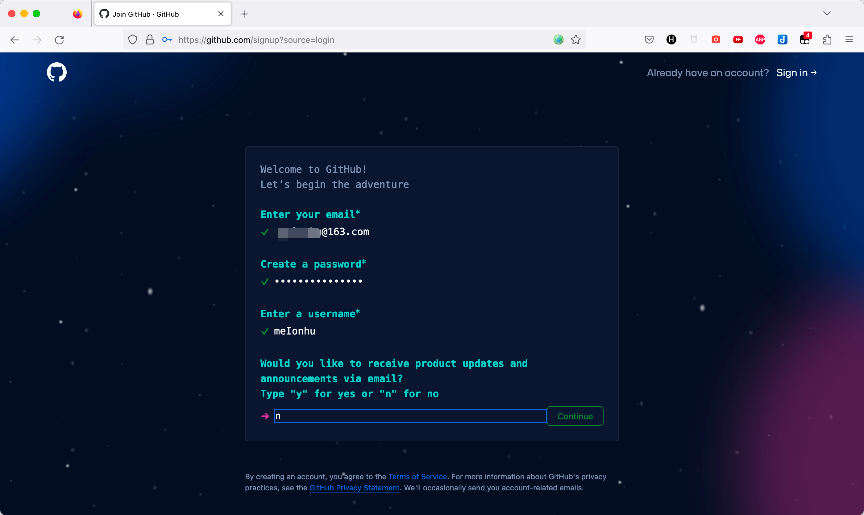Click the masked password field
The image size is (864, 515).
(318, 281)
